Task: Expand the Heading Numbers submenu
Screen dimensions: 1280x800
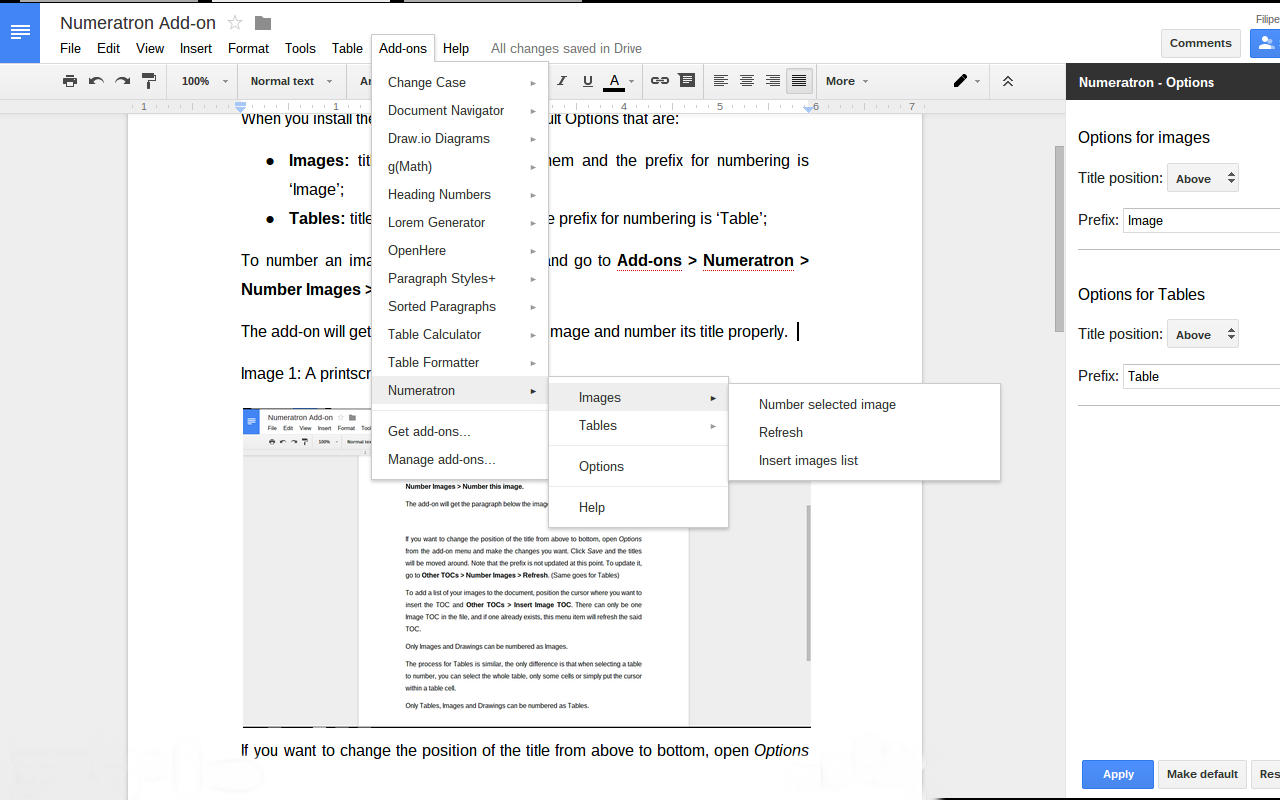Action: coord(460,194)
